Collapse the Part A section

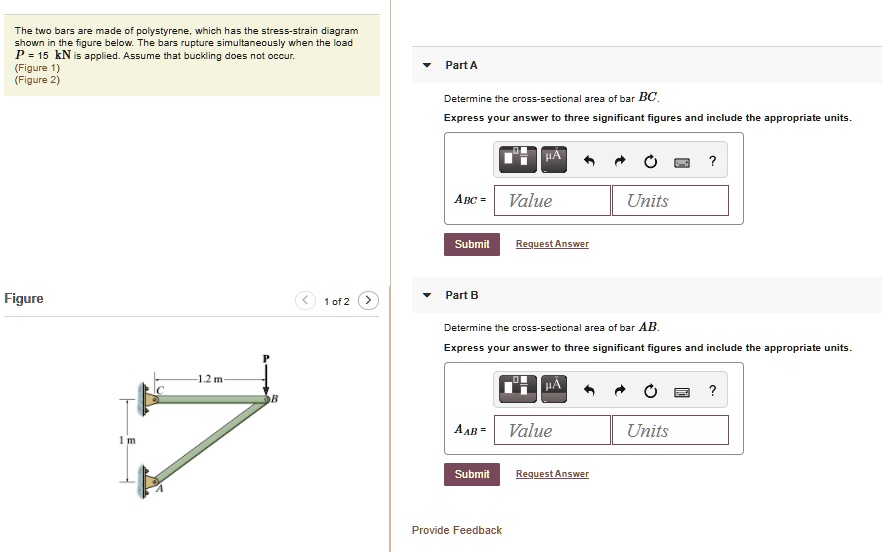(x=427, y=65)
